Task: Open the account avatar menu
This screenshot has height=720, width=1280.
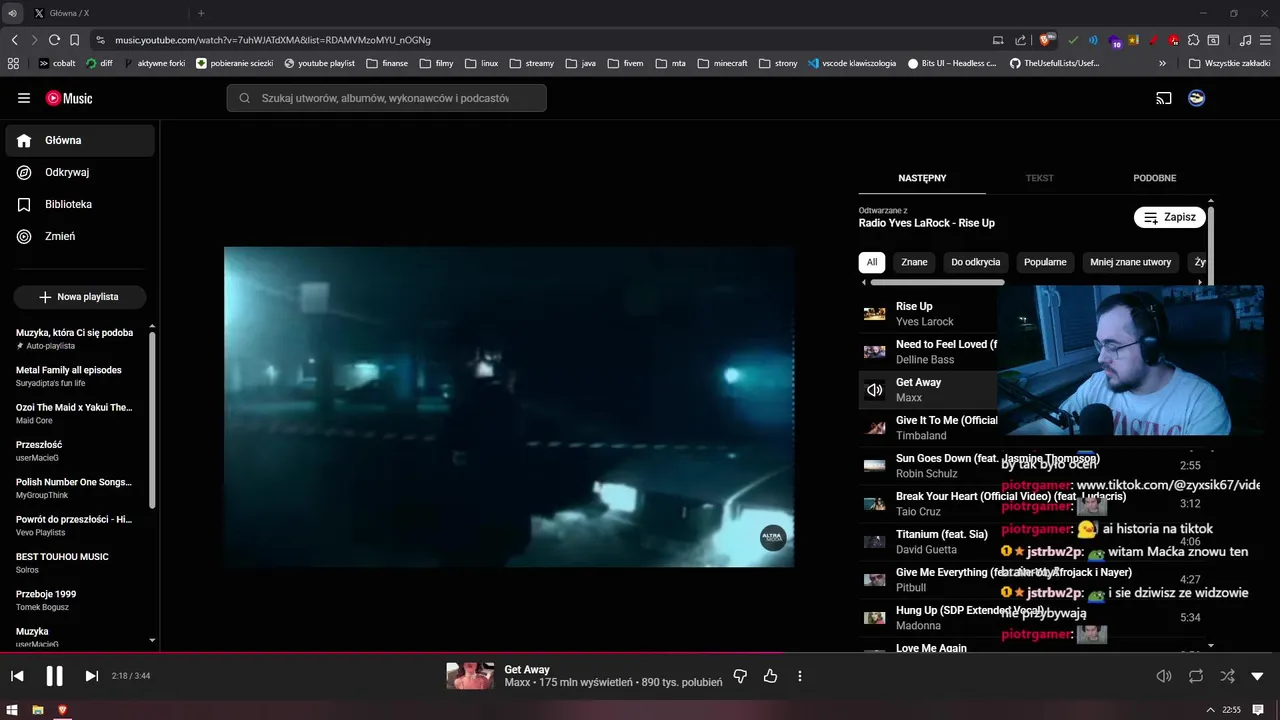Action: tap(1196, 98)
